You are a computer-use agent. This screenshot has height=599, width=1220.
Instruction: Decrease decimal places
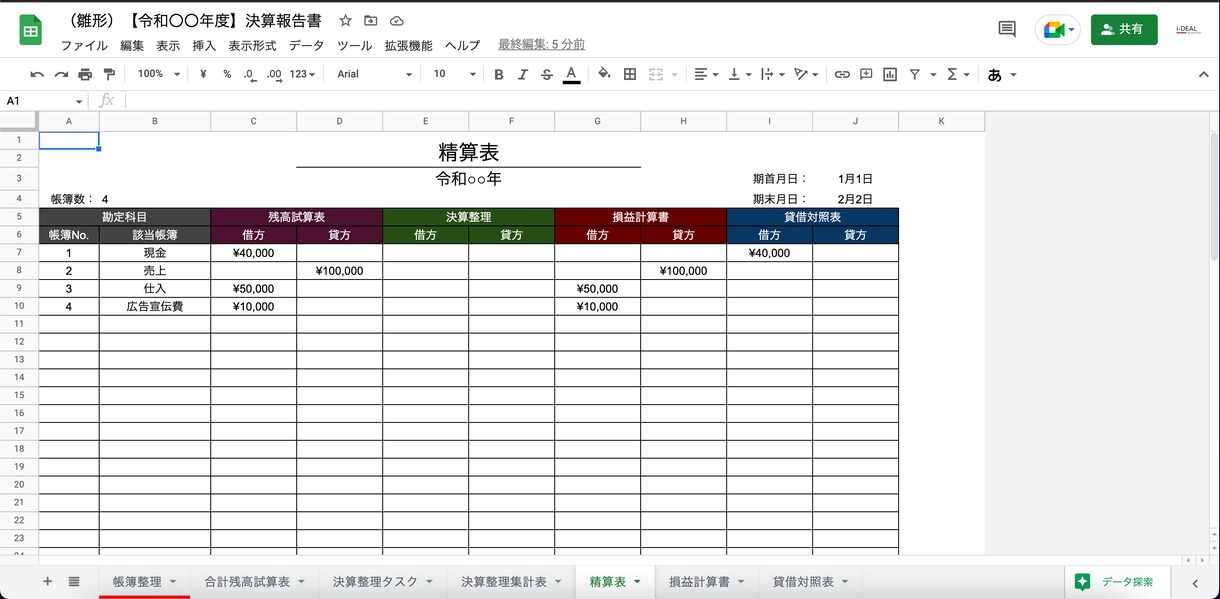tap(249, 74)
